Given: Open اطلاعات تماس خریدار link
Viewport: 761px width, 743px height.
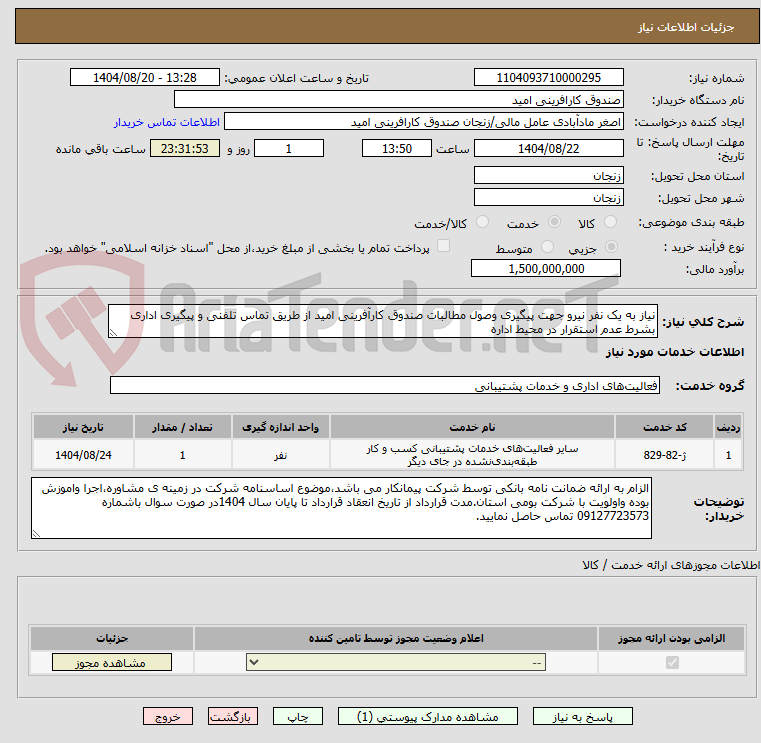Looking at the screenshot, I should coord(167,122).
